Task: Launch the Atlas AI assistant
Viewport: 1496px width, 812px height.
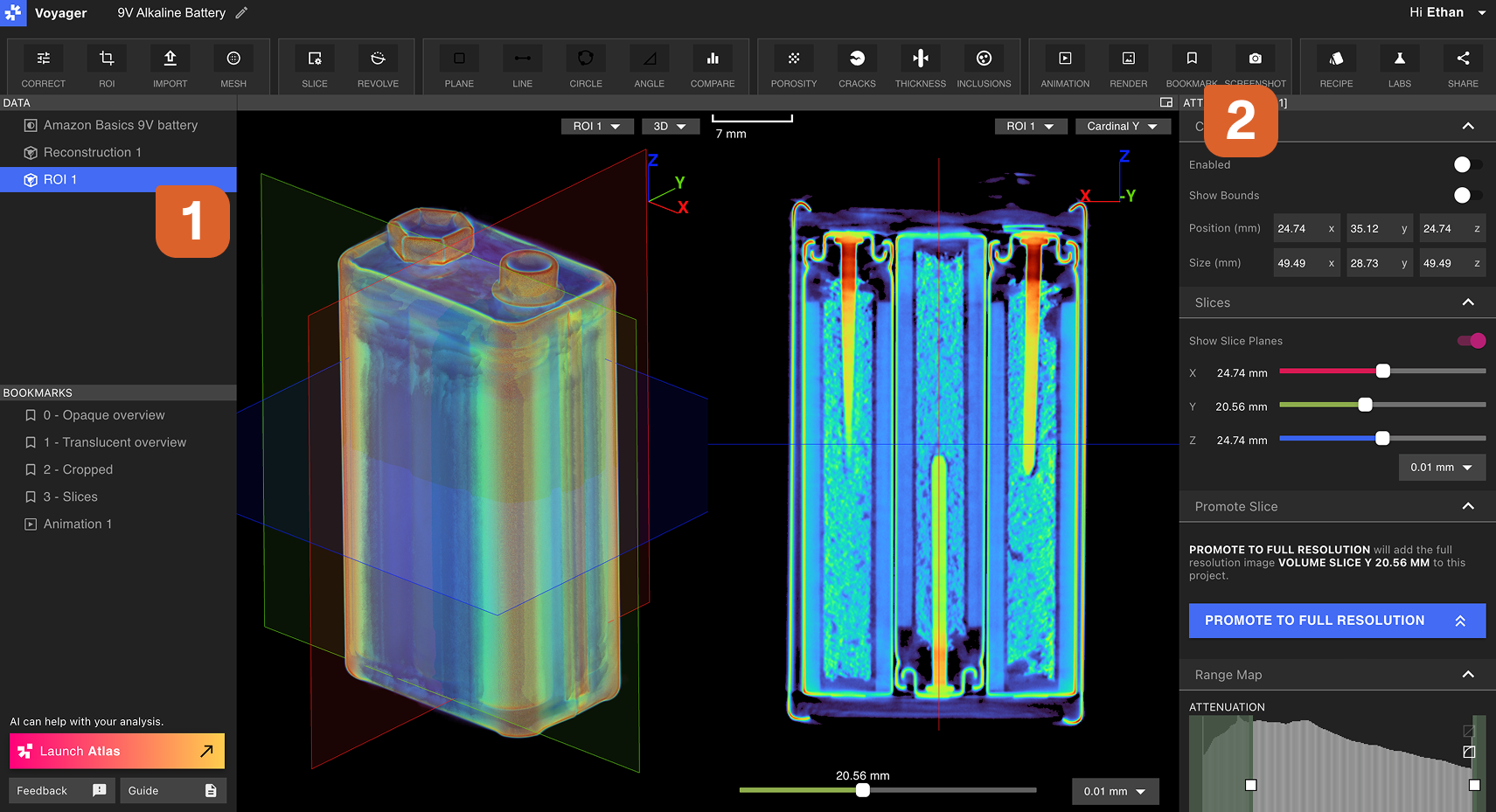Action: pyautogui.click(x=117, y=751)
